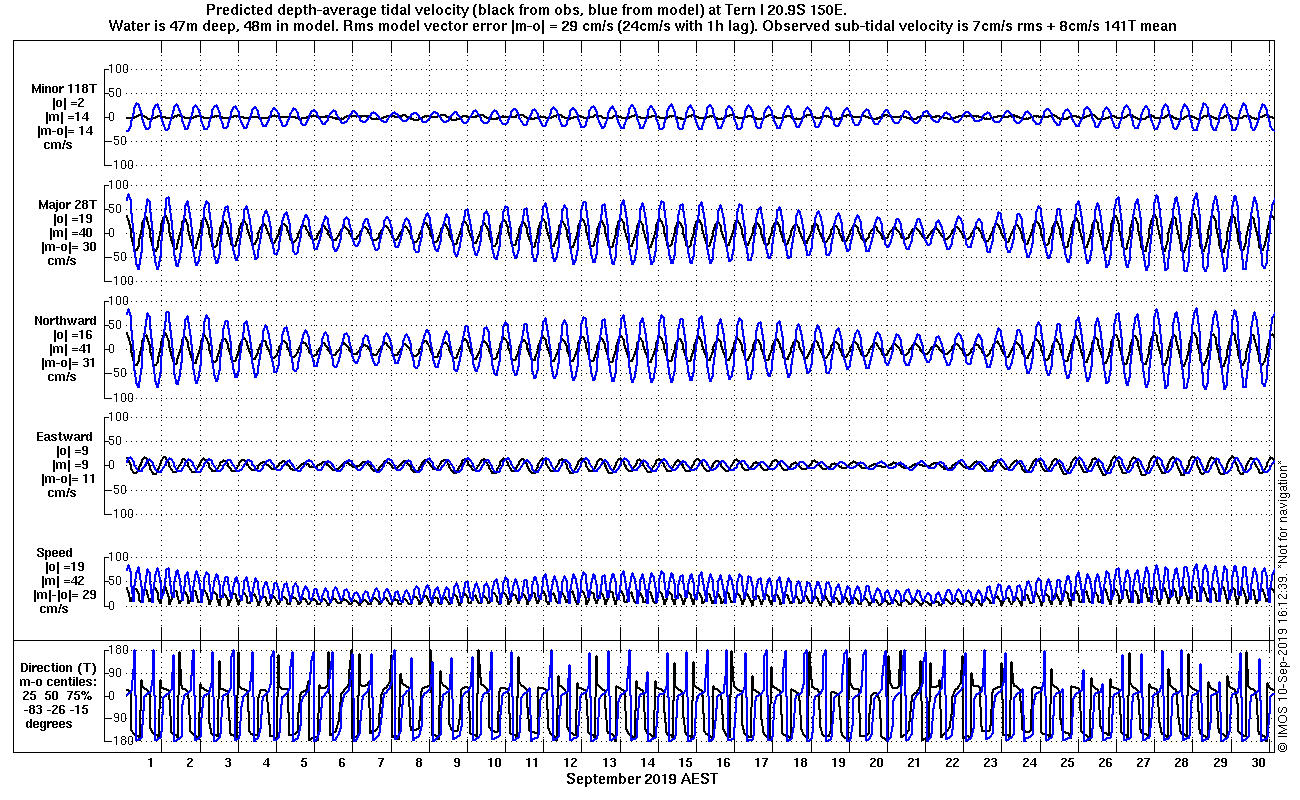
Task: Click day '5' on the date axis
Action: (304, 763)
